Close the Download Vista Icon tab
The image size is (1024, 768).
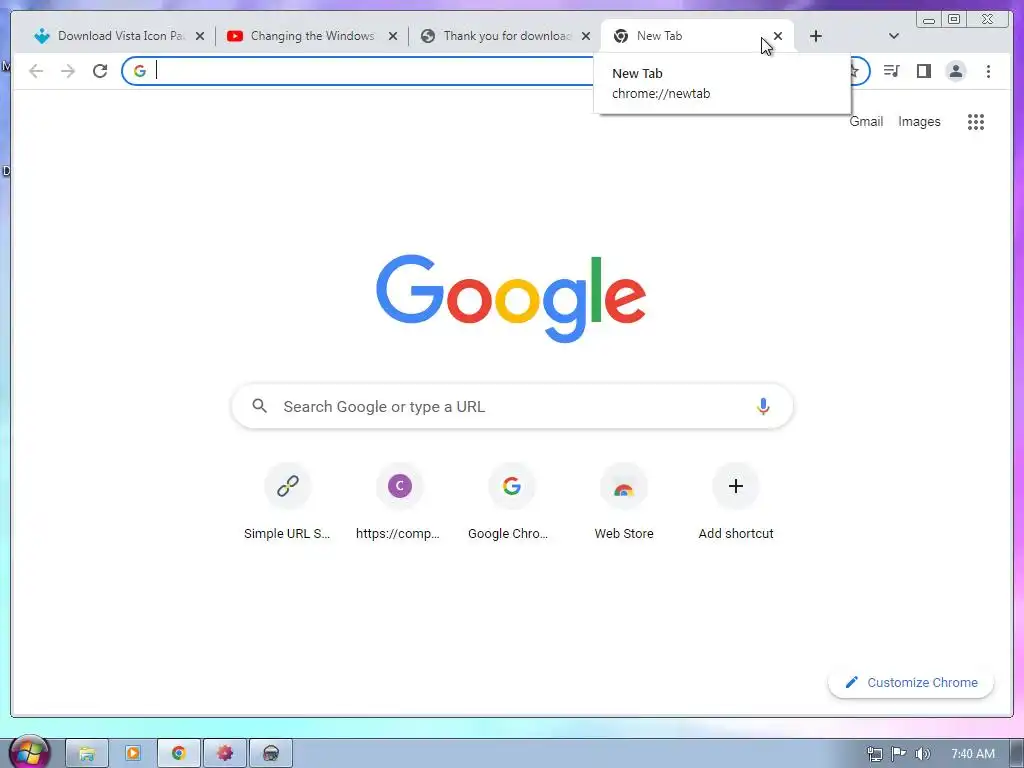click(x=200, y=36)
